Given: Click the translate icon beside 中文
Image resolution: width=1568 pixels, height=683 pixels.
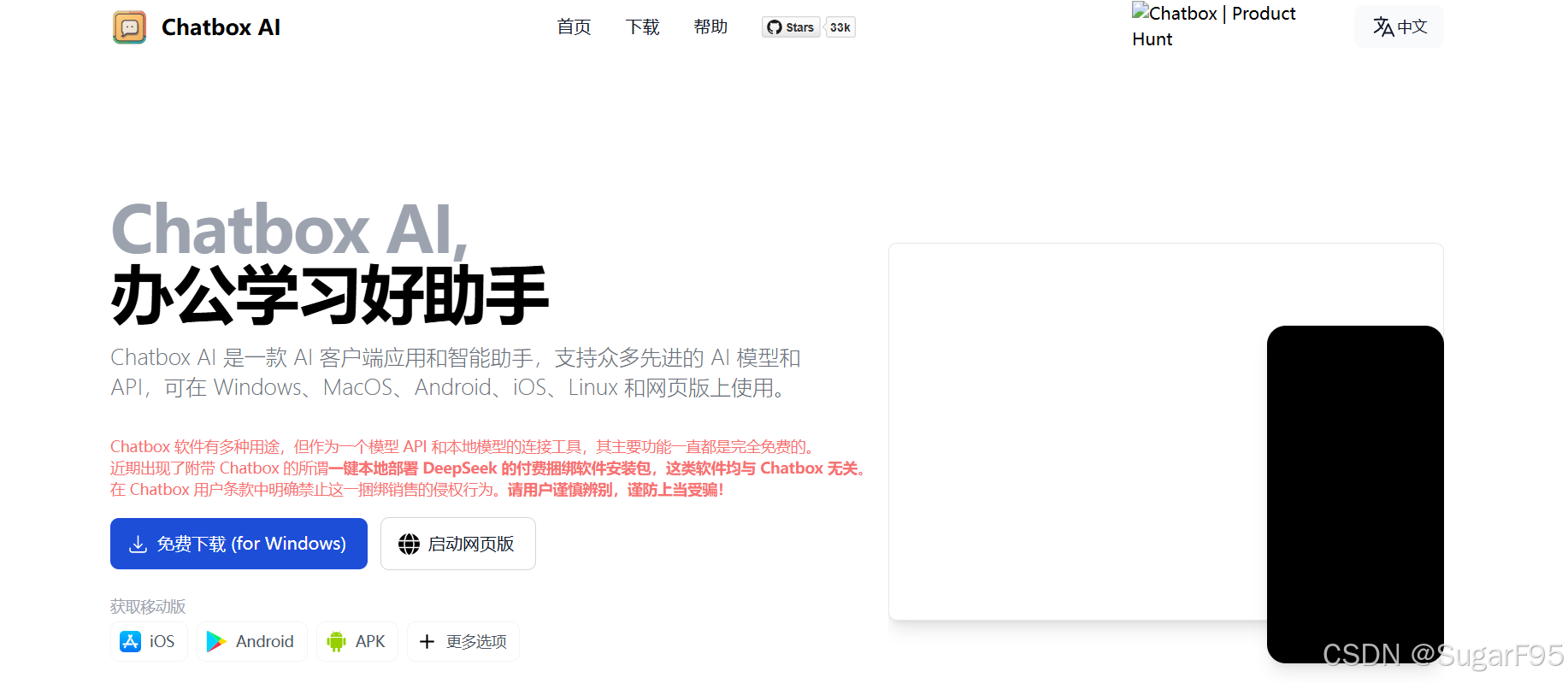Looking at the screenshot, I should click(x=1383, y=26).
